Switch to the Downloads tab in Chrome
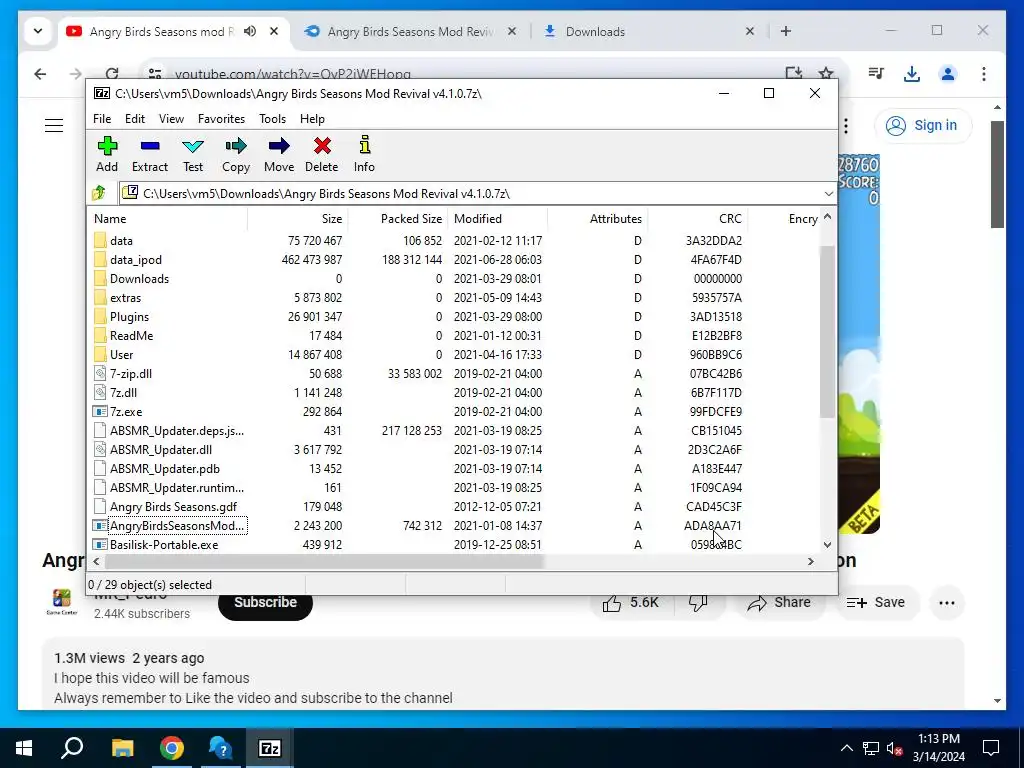1024x768 pixels. point(647,31)
